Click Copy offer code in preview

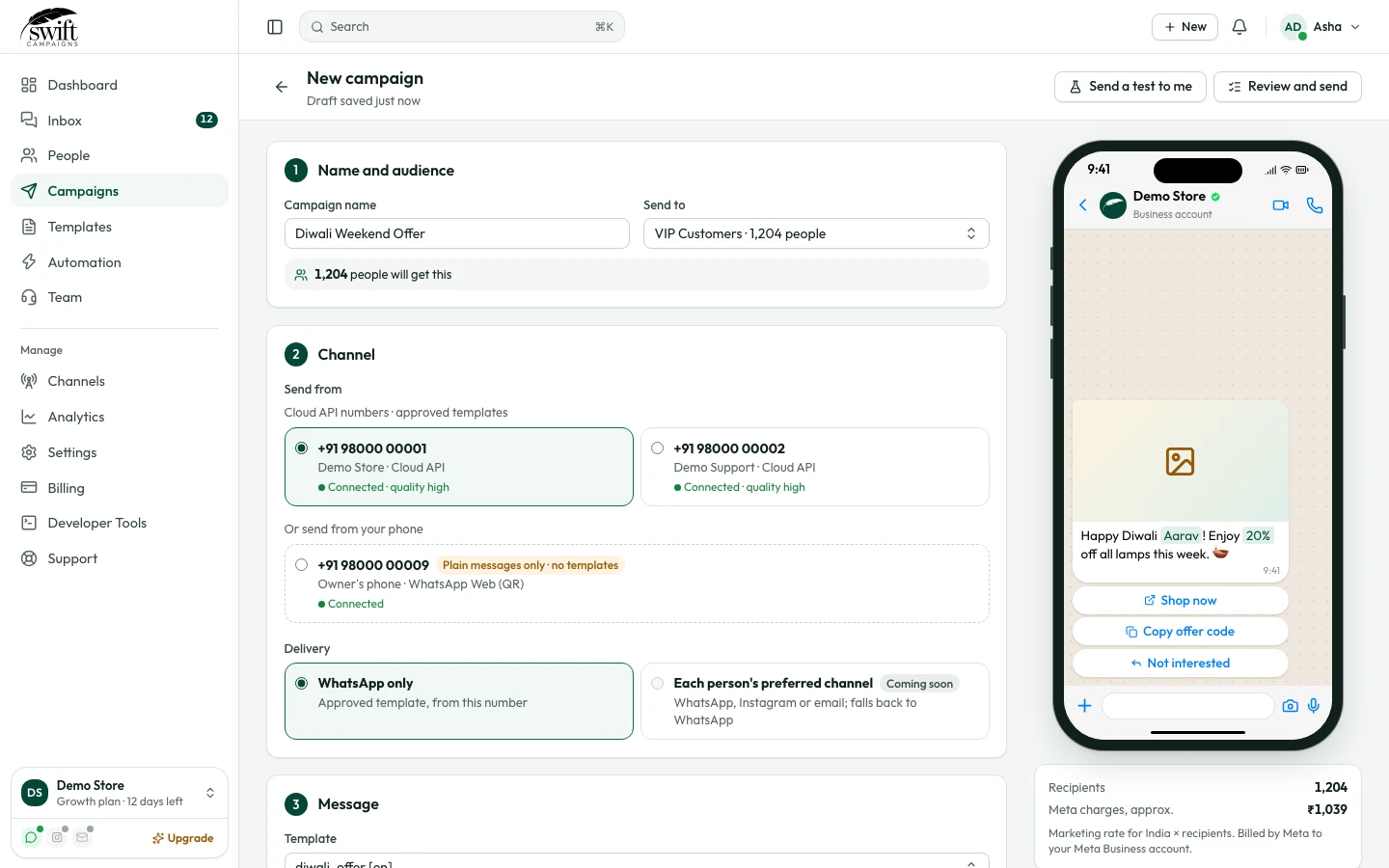1180,632
